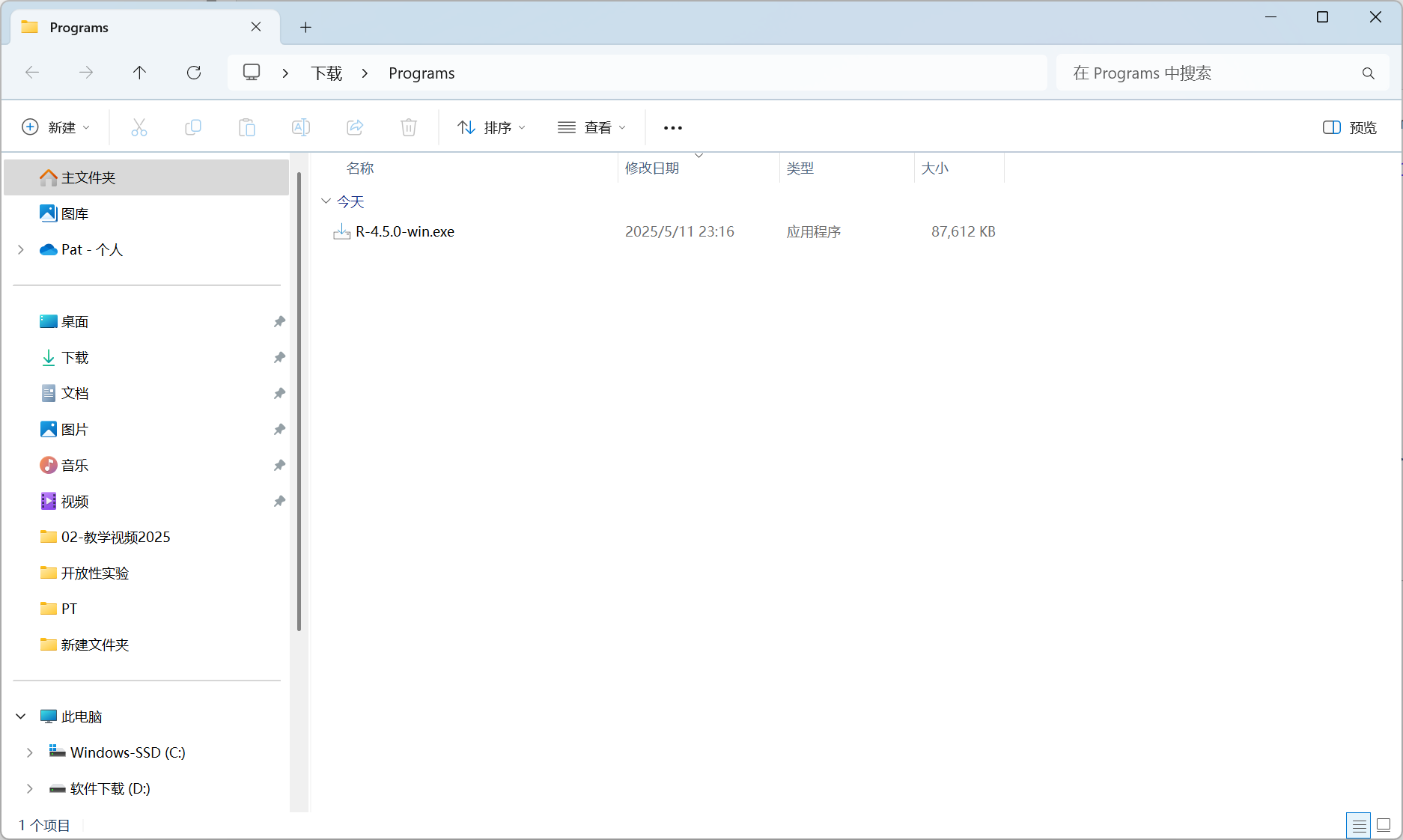The width and height of the screenshot is (1403, 840).
Task: Open the 新建 dropdown menu
Action: (56, 127)
